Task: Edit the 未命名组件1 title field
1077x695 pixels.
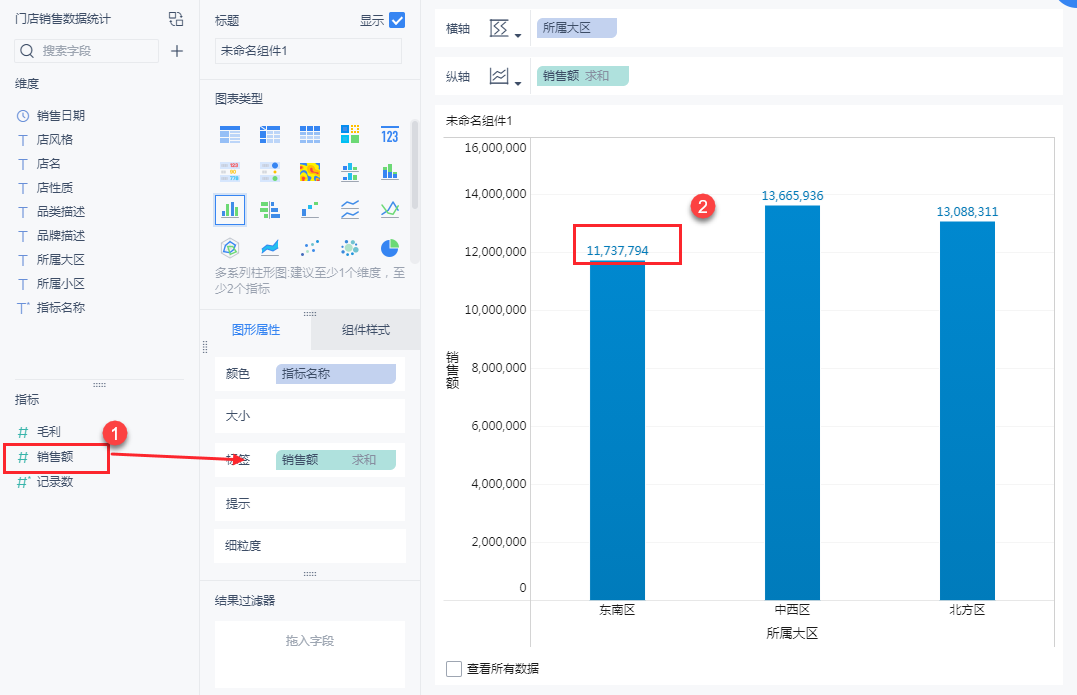Action: (308, 51)
